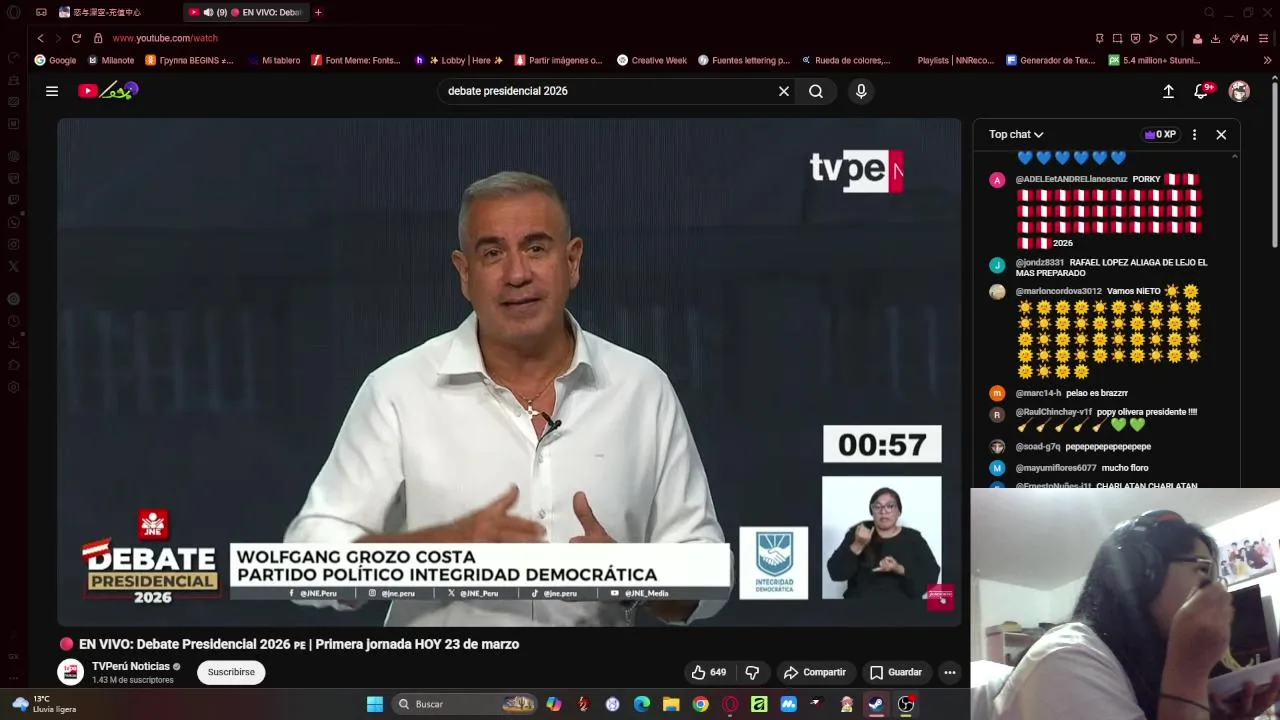Open the YouTube notifications bell
1280x720 pixels.
click(x=1202, y=91)
